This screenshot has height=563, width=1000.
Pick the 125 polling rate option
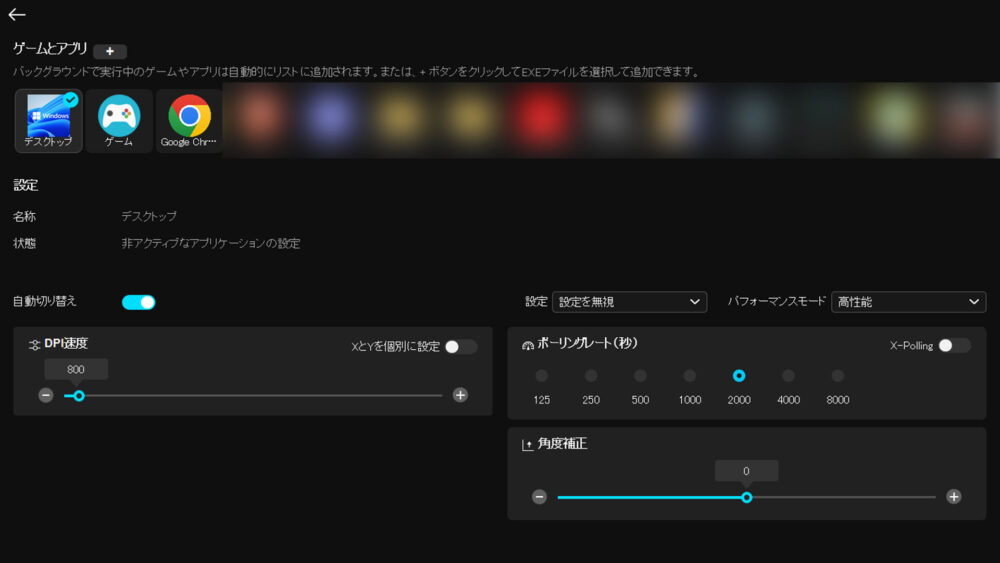pos(542,376)
